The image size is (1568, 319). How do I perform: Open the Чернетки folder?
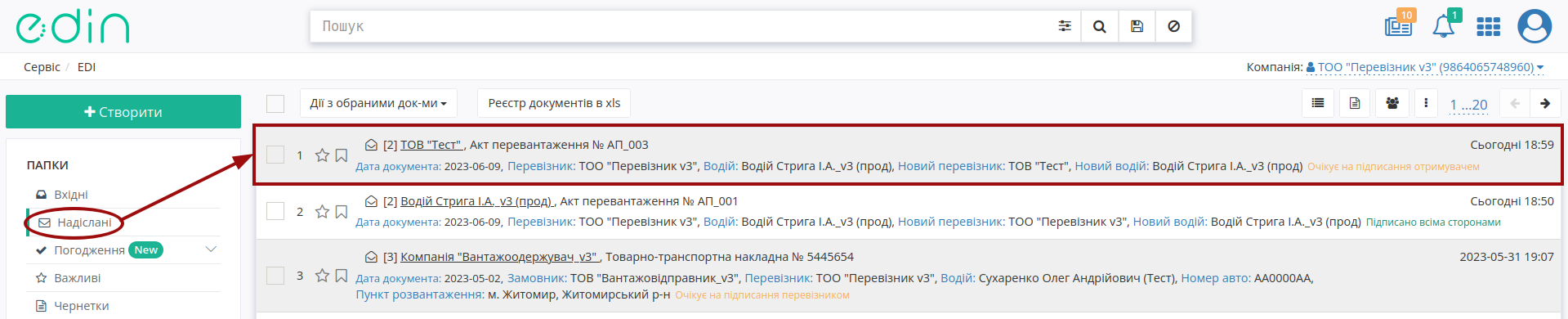[x=81, y=306]
